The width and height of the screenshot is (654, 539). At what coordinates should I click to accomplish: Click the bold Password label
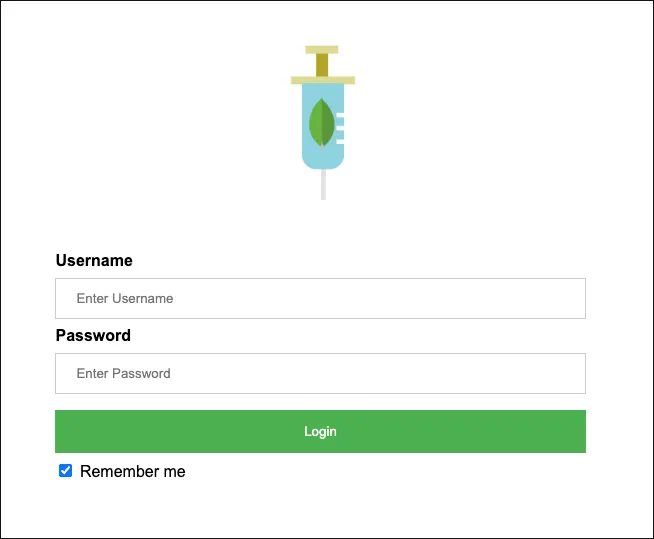click(93, 335)
